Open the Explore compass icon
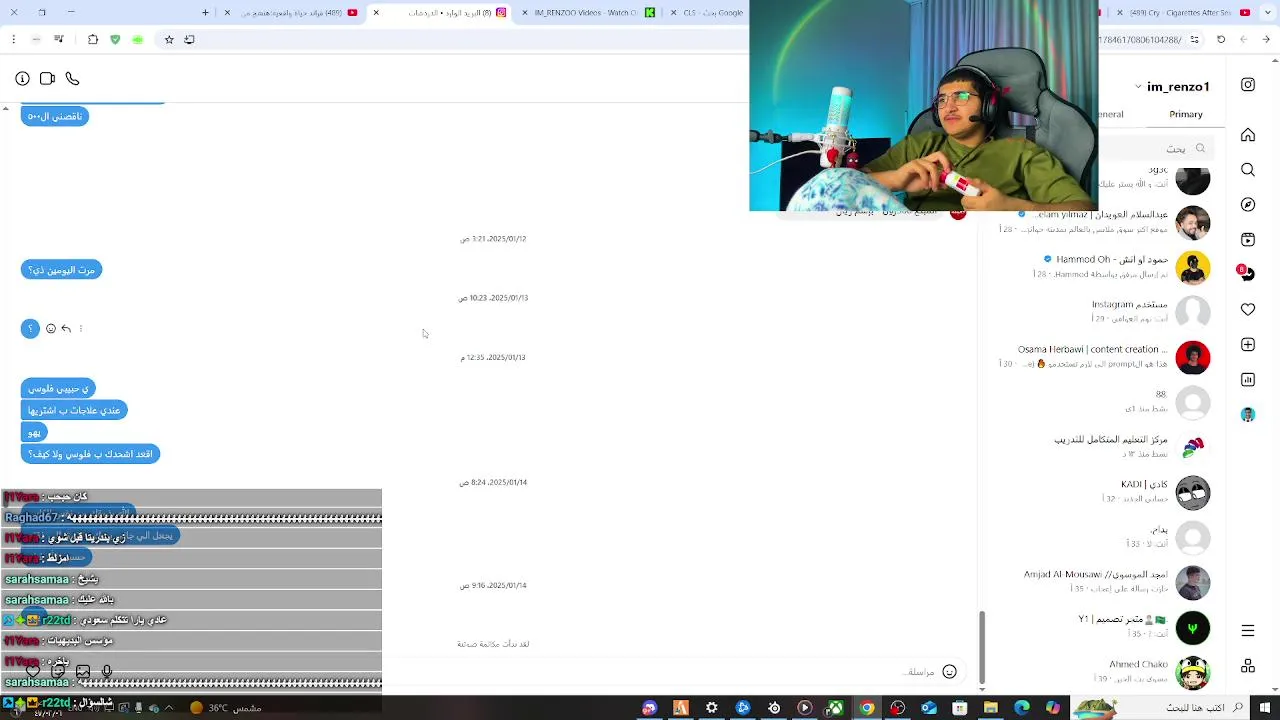This screenshot has width=1280, height=720. (1248, 205)
